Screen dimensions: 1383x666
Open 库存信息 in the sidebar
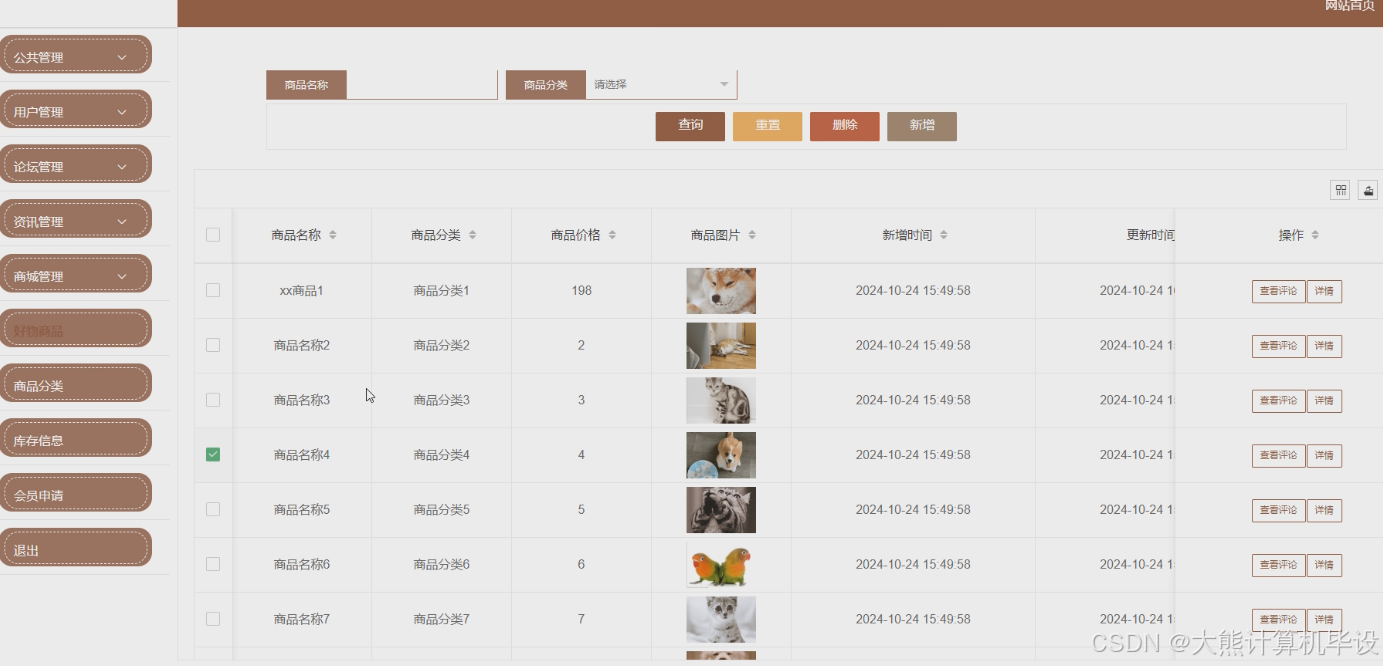[x=74, y=440]
